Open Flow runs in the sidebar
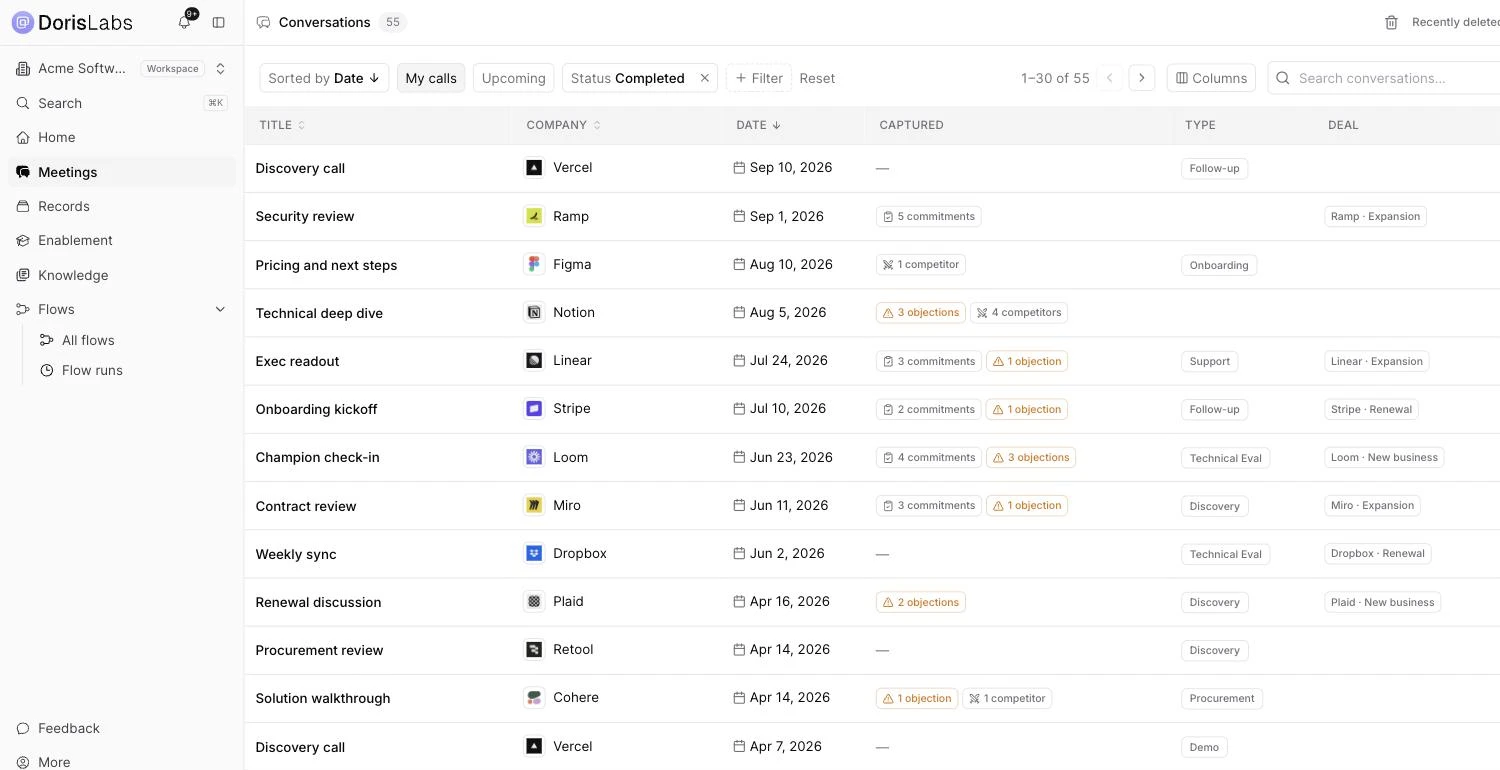Image resolution: width=1500 pixels, height=770 pixels. click(133, 370)
